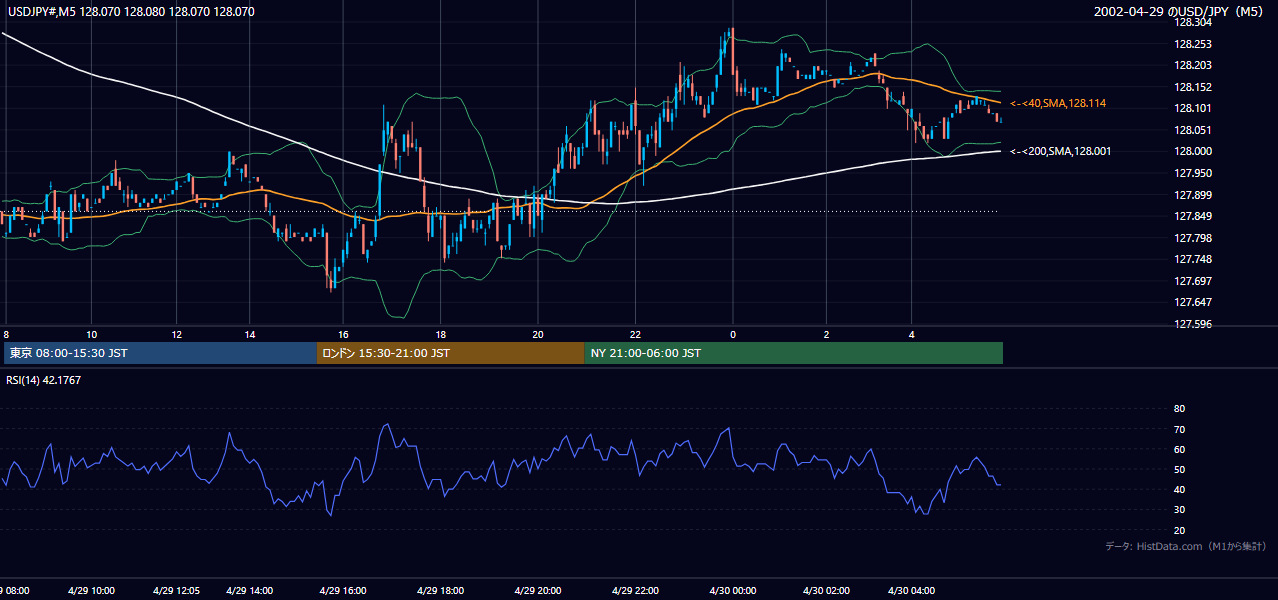The width and height of the screenshot is (1278, 600).
Task: Click price axis label 127.950
Action: (x=1194, y=173)
